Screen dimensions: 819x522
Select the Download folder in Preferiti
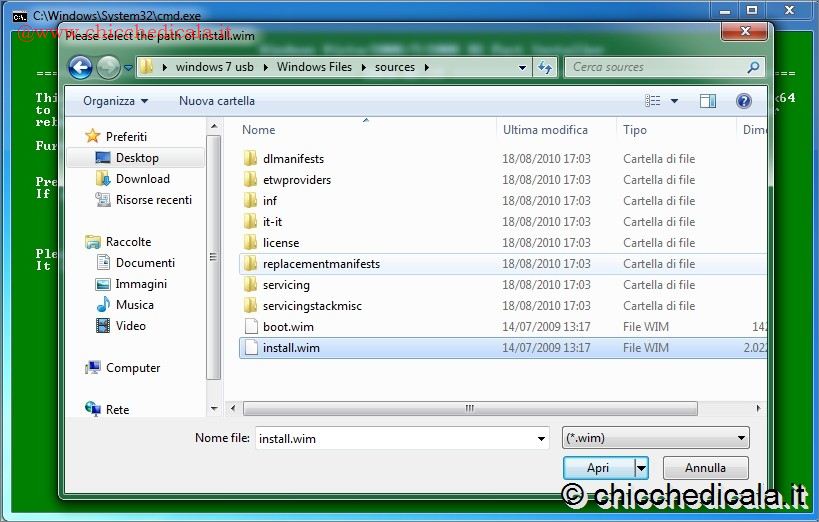[142, 179]
